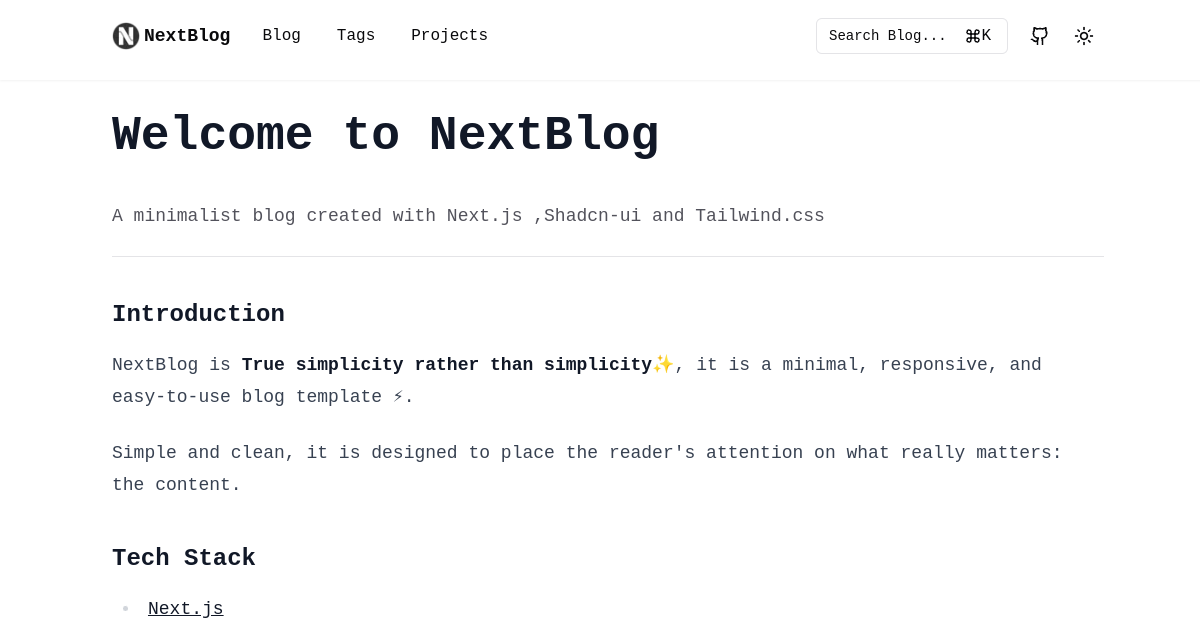Open the Tags nav item
1200x630 pixels.
(x=356, y=36)
